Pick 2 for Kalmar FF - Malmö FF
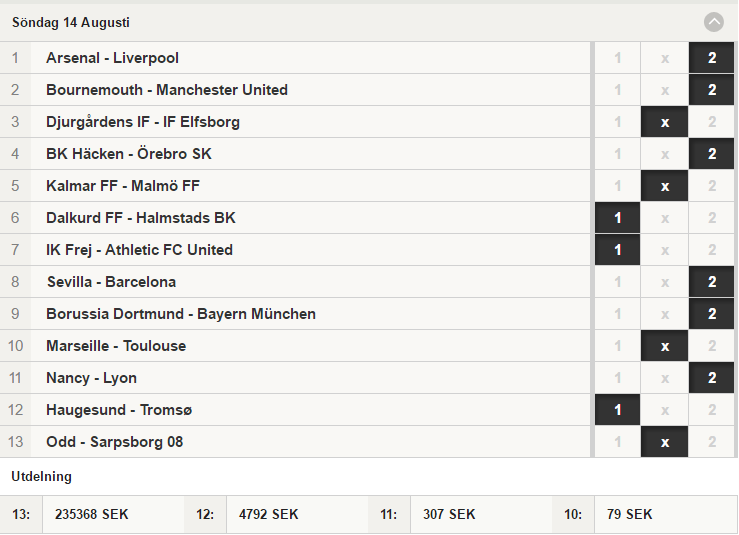 coord(712,186)
